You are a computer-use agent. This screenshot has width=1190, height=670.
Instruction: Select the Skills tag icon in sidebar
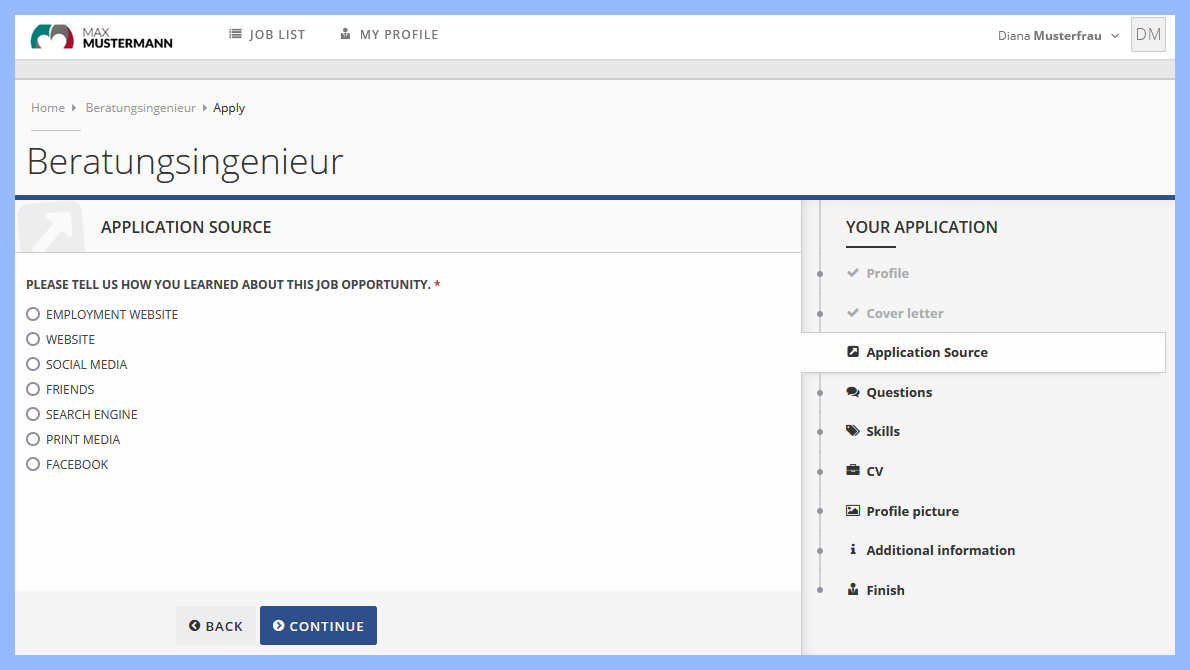coord(852,431)
